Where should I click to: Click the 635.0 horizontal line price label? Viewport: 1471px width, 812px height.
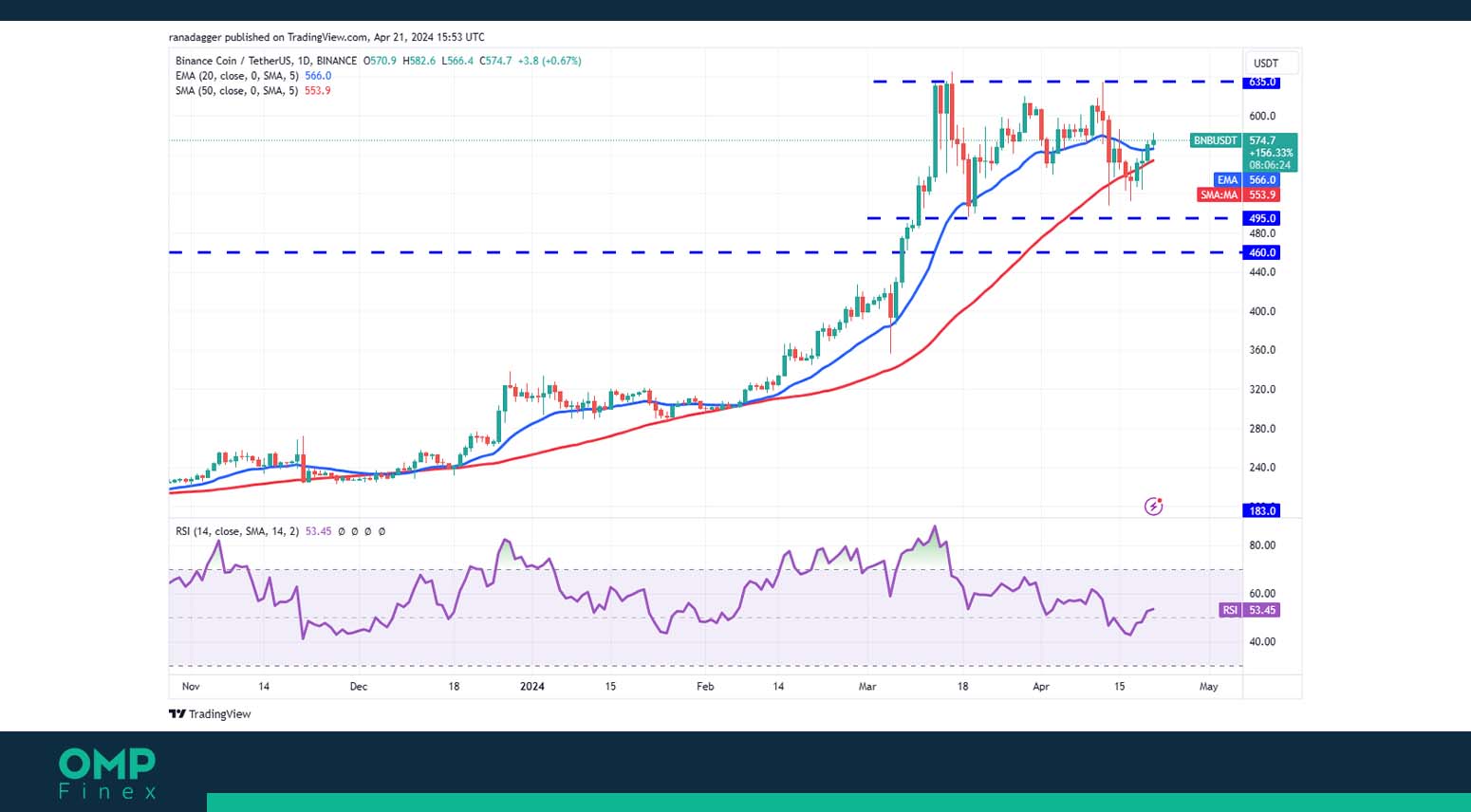coord(1262,83)
